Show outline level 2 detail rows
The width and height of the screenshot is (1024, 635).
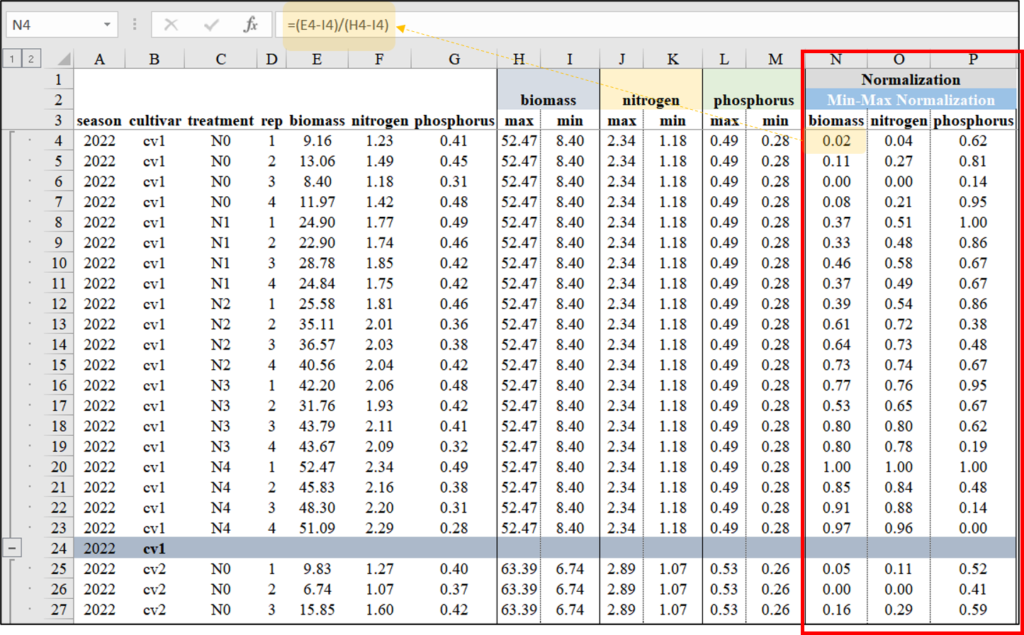(x=31, y=59)
